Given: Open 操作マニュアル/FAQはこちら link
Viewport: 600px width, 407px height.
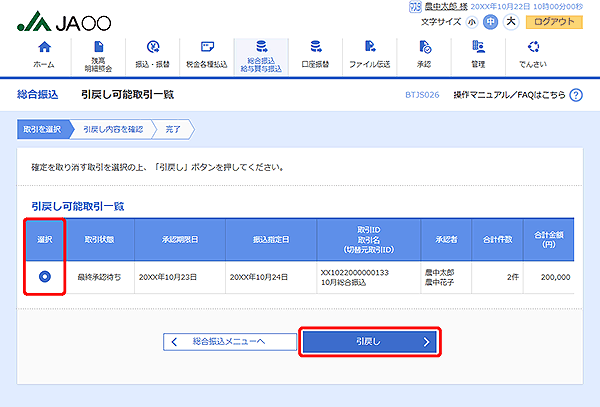Looking at the screenshot, I should coord(509,95).
